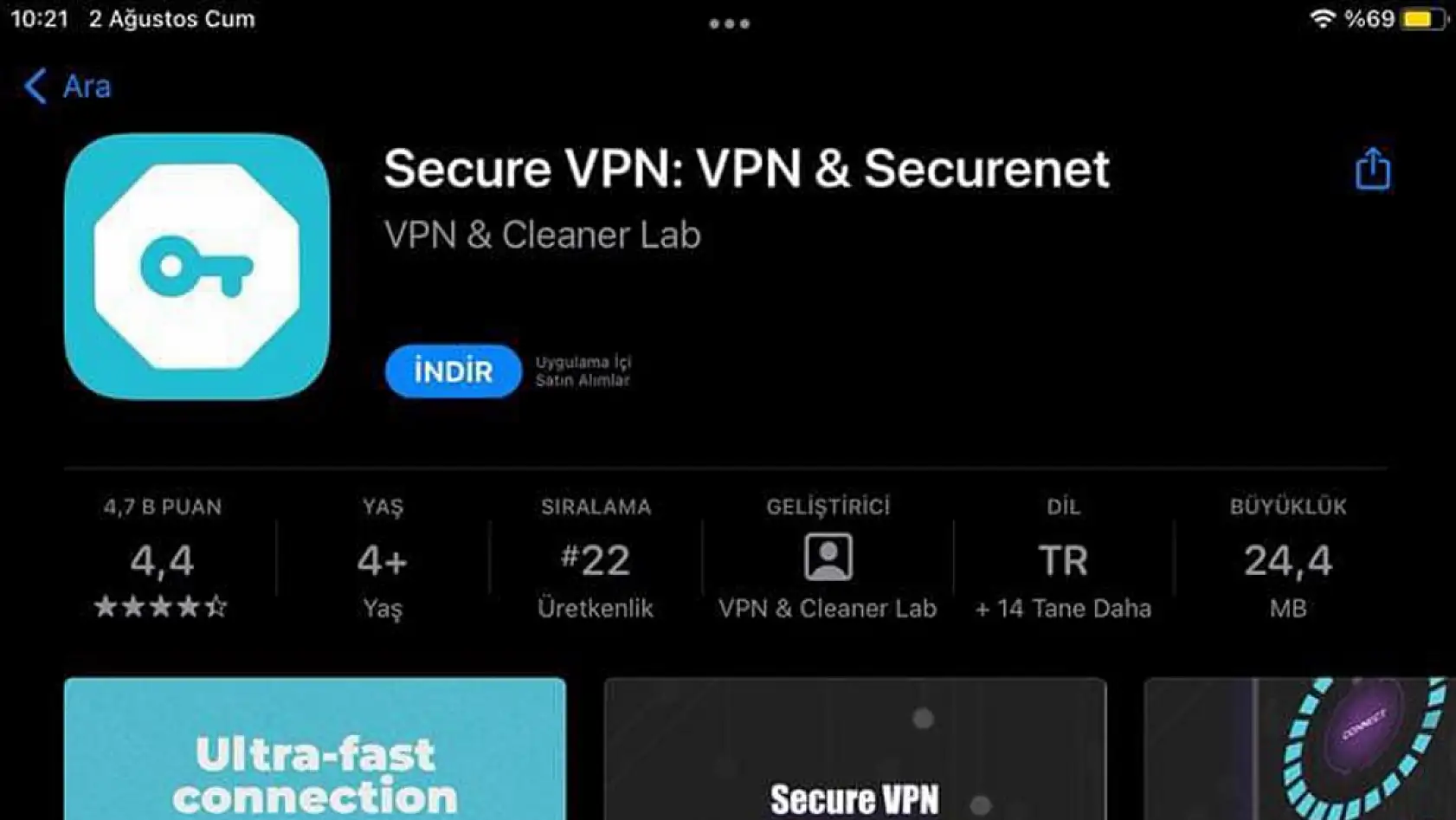Open the 4,4 ratings section

162,558
